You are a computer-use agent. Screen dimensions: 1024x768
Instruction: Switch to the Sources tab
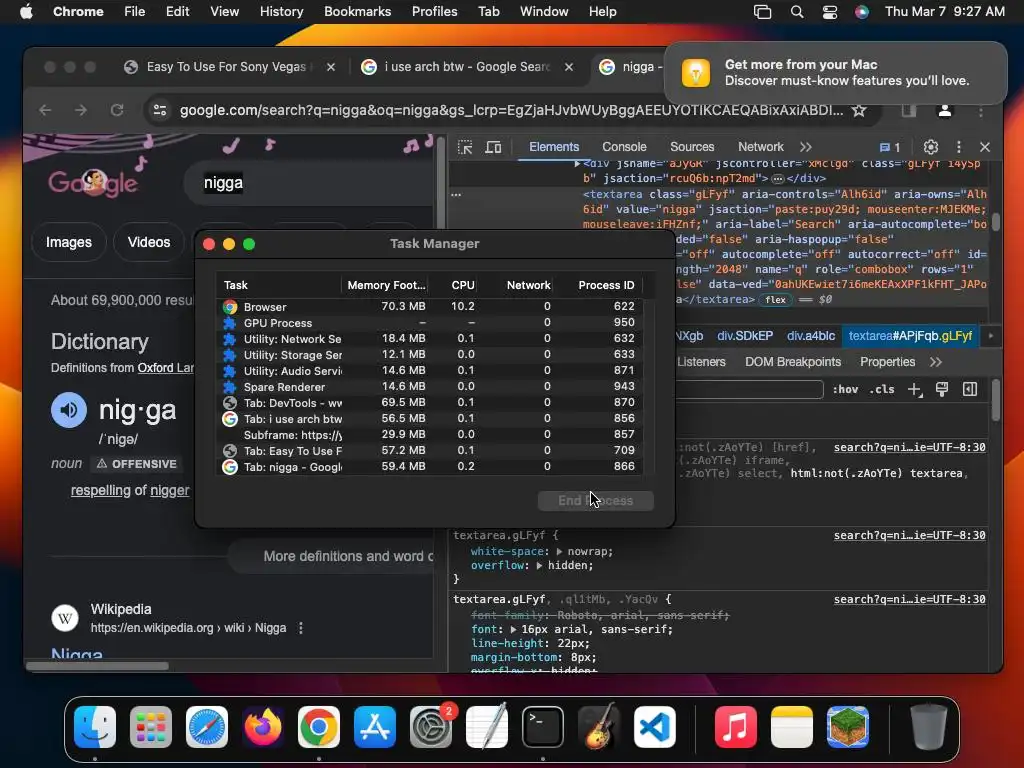(x=692, y=148)
